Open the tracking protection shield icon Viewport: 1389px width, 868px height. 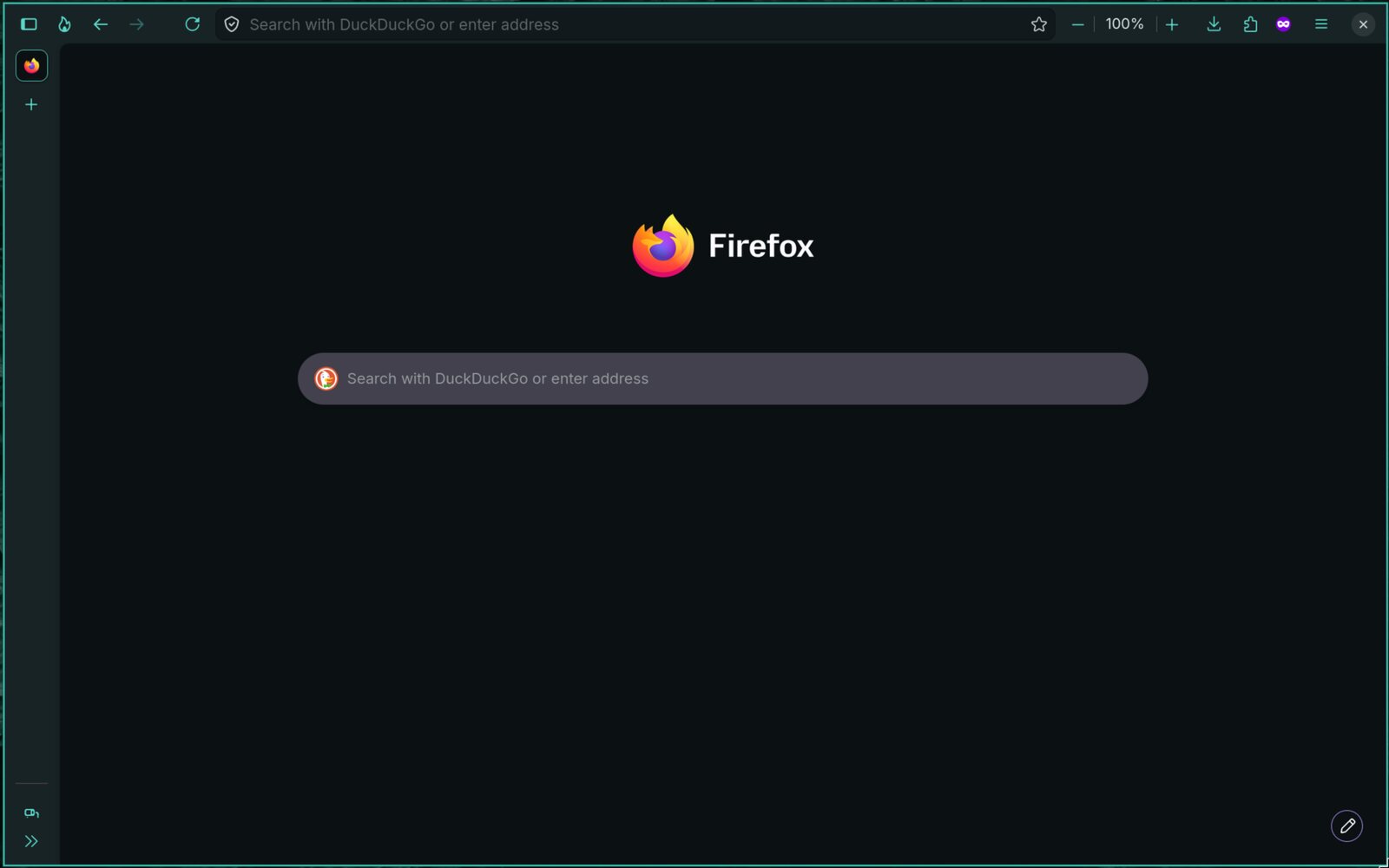232,24
